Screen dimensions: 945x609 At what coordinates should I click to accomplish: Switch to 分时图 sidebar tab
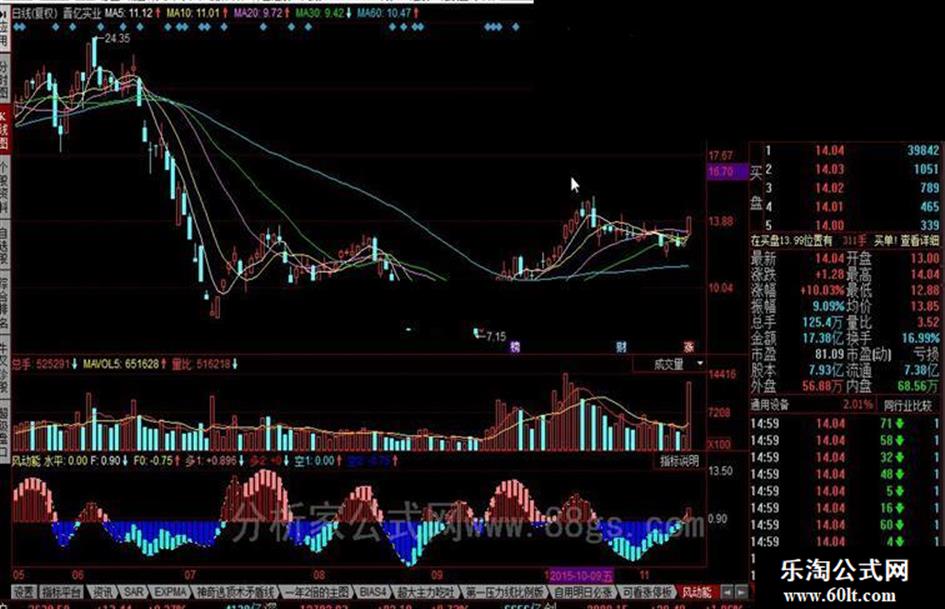4,78
